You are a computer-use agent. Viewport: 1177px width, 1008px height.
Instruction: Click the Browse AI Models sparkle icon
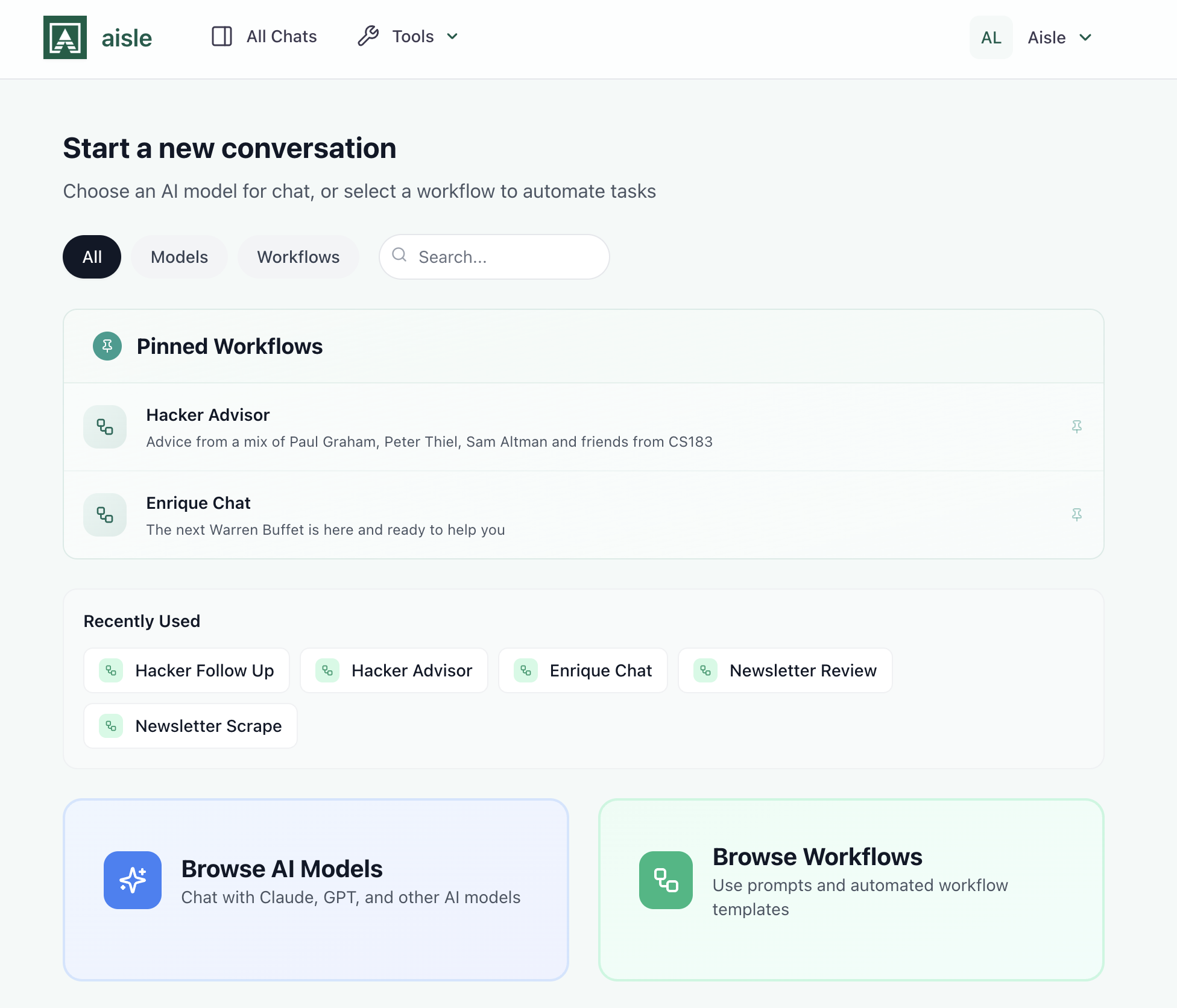133,880
